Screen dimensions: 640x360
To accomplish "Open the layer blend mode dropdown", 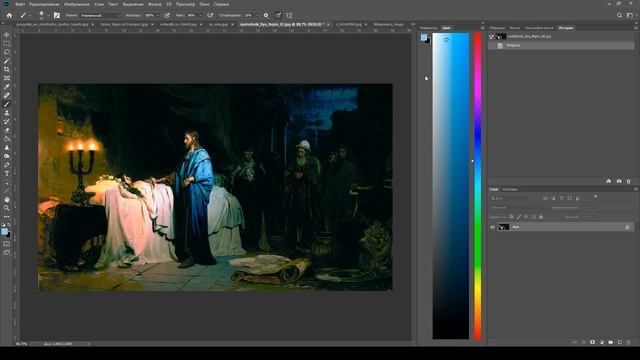I will (518, 208).
